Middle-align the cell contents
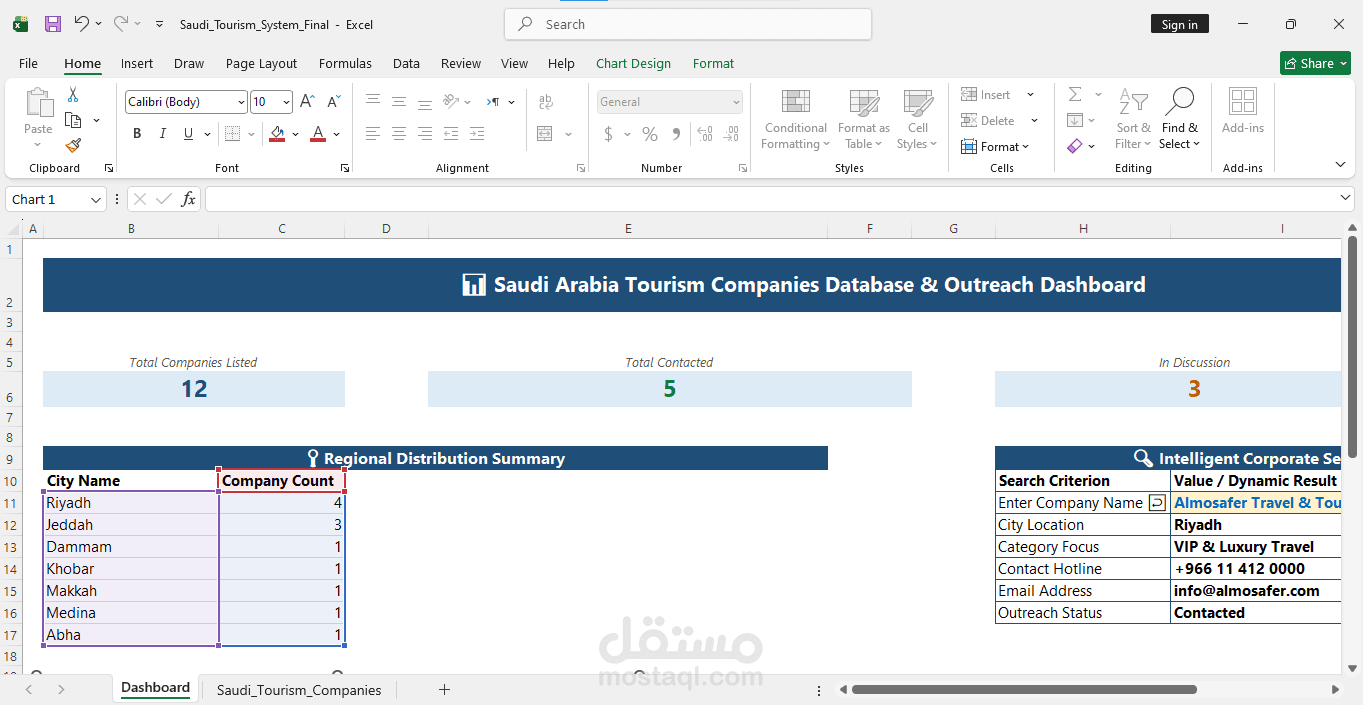 point(399,101)
